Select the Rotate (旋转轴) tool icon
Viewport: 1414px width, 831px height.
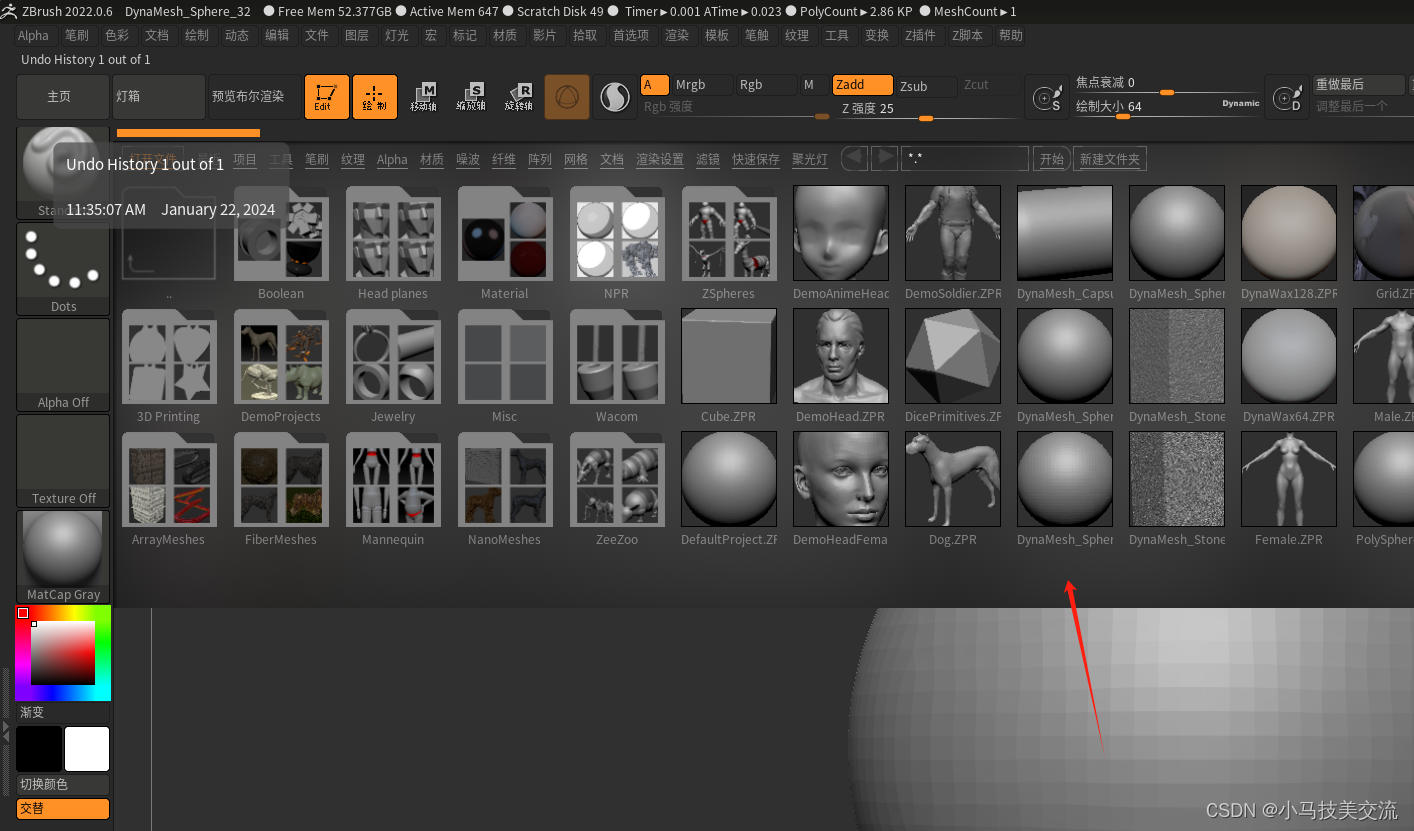(519, 97)
